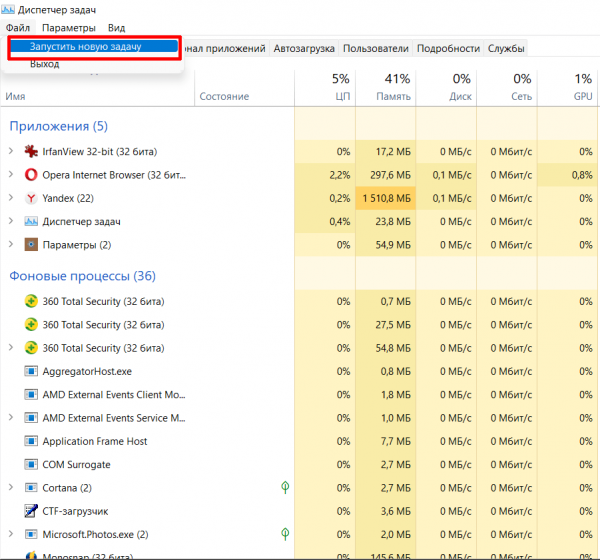Click Yandex memory value 1 510,8 МБ
This screenshot has height=560, width=600.
tap(386, 198)
